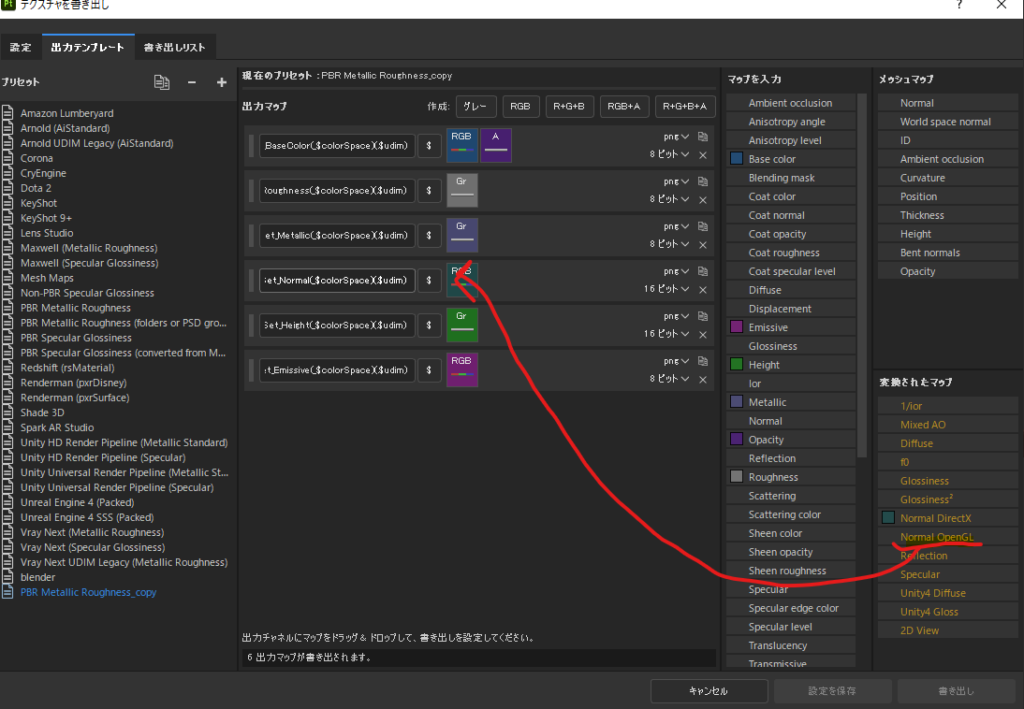
Task: Duplicate preset using copy icon in preset panel
Action: [162, 82]
